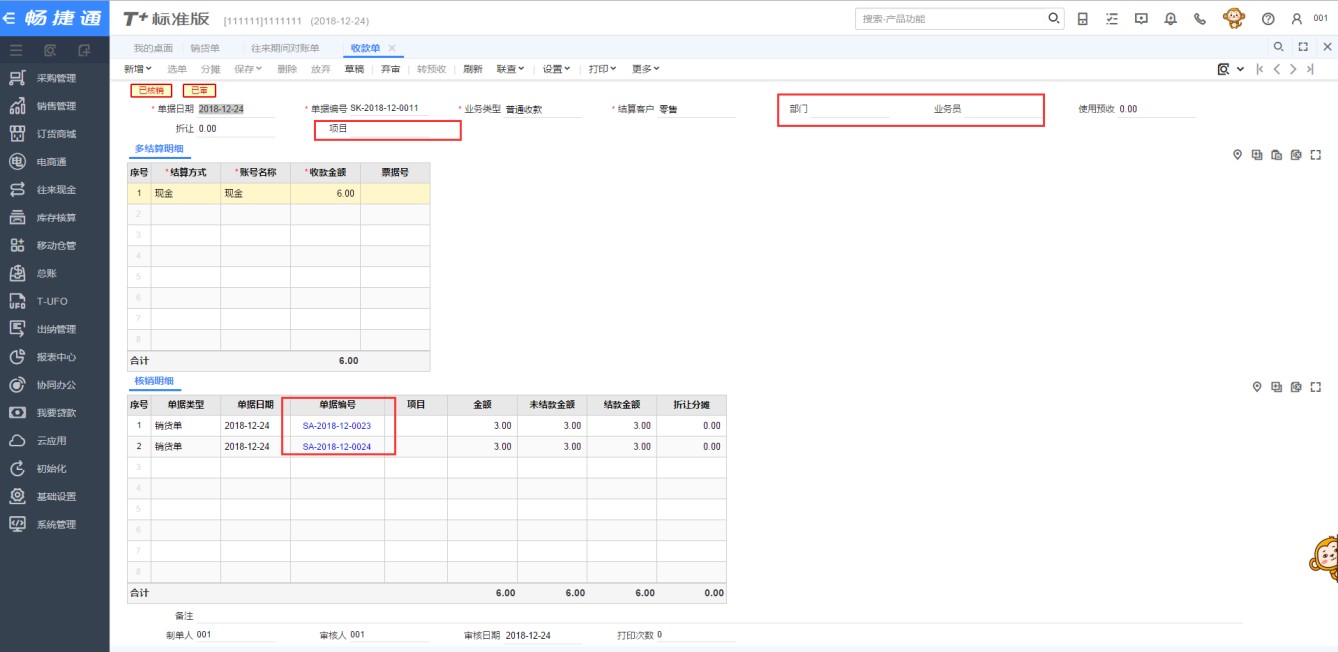This screenshot has width=1338, height=652.
Task: Open the task checklist icon in the header
Action: (1112, 19)
